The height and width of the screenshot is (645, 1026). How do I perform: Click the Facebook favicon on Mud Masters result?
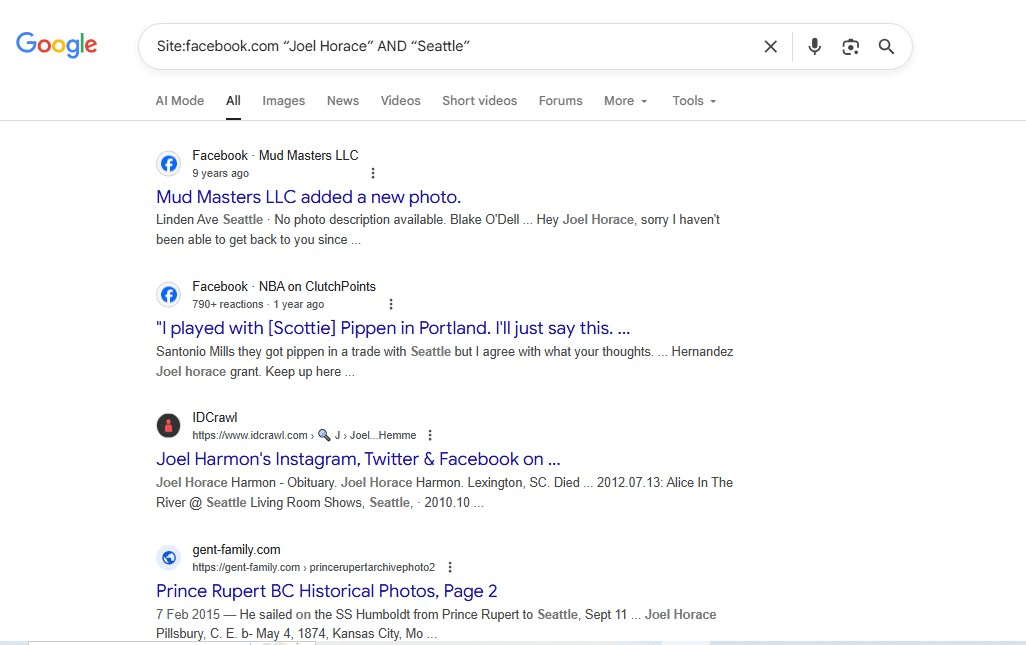[168, 163]
